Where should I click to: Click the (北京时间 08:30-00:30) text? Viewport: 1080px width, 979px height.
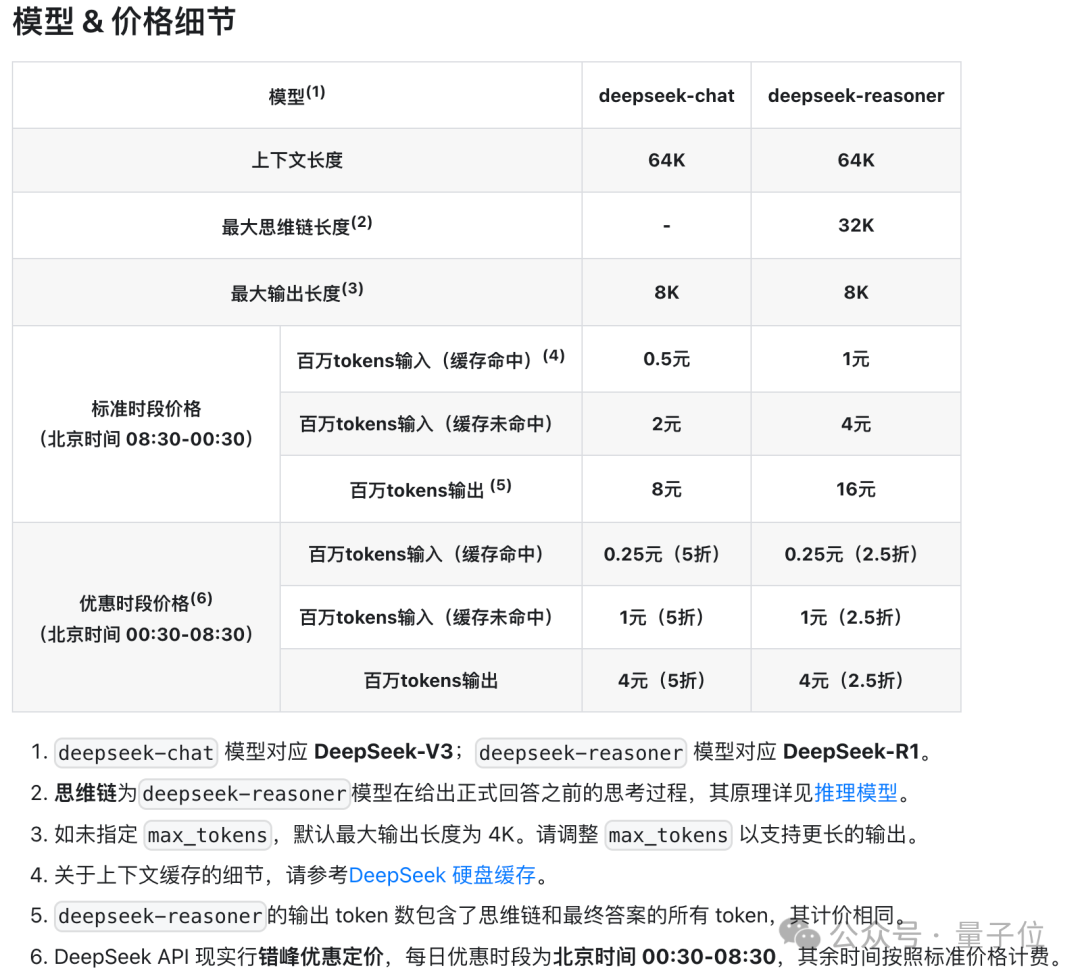point(146,439)
